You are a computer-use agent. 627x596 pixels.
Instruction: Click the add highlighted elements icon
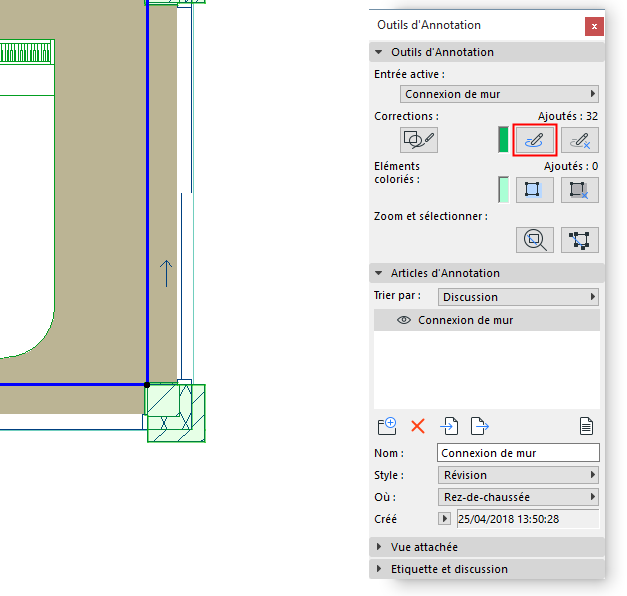click(535, 190)
